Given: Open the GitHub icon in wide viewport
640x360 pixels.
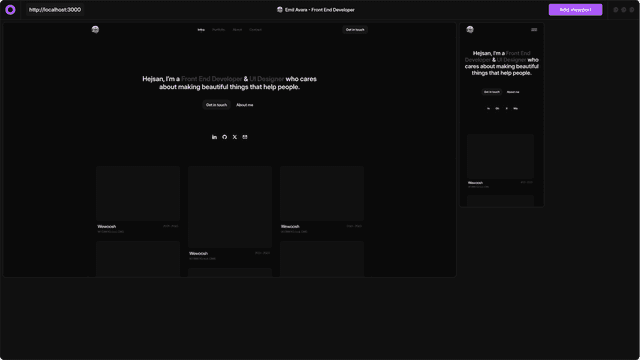Looking at the screenshot, I should pyautogui.click(x=224, y=137).
